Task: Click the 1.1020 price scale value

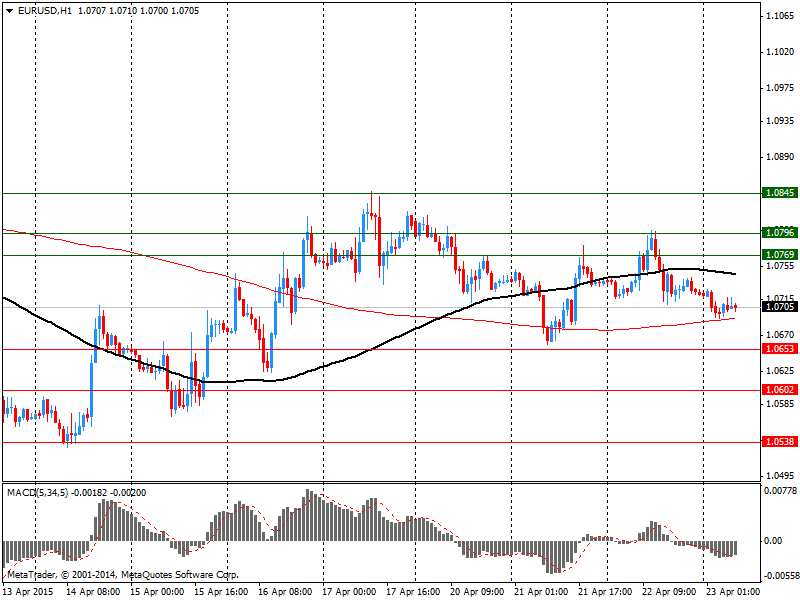Action: [781, 52]
